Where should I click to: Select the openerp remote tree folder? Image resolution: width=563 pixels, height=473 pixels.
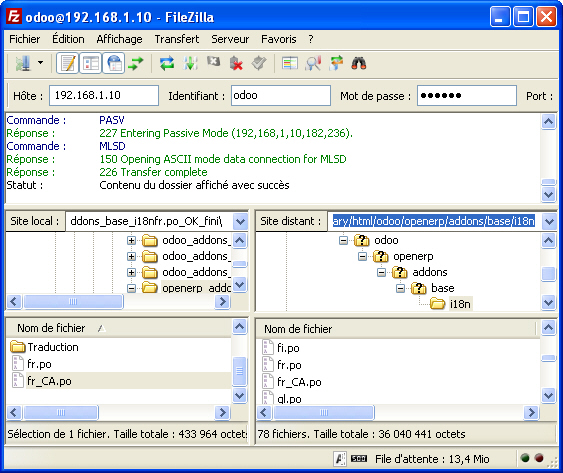coord(413,256)
